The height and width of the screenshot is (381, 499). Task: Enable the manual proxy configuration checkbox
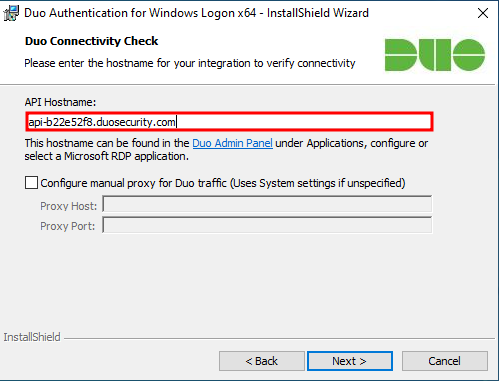[31, 183]
